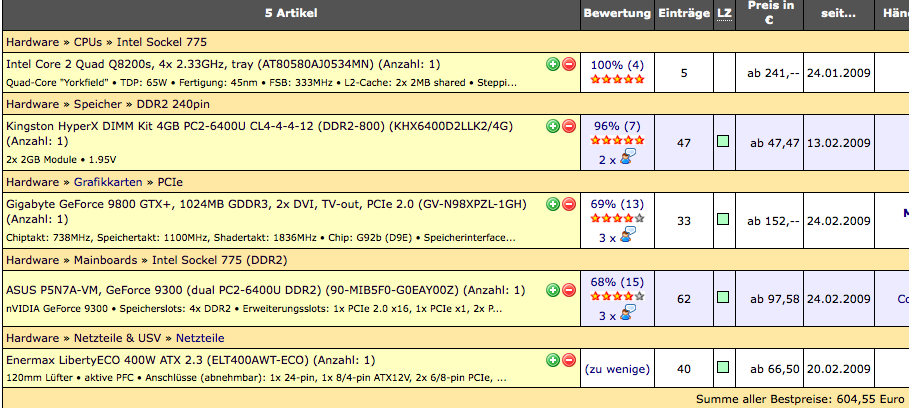909x408 pixels.
Task: Click 120mm Lüfter • aktive PFC description
Action: (x=257, y=378)
